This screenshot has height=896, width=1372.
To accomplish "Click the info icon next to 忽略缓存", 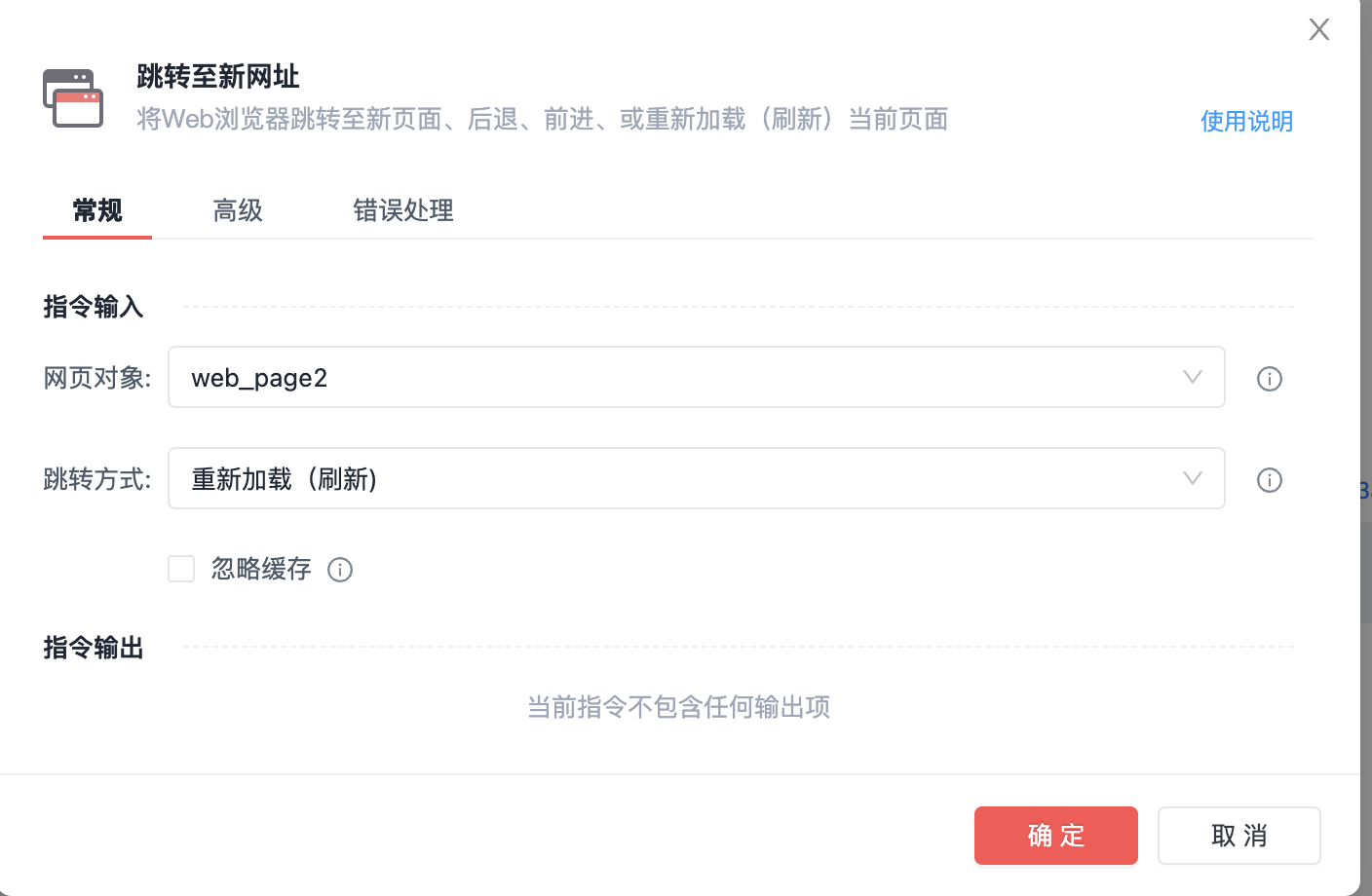I will (340, 570).
